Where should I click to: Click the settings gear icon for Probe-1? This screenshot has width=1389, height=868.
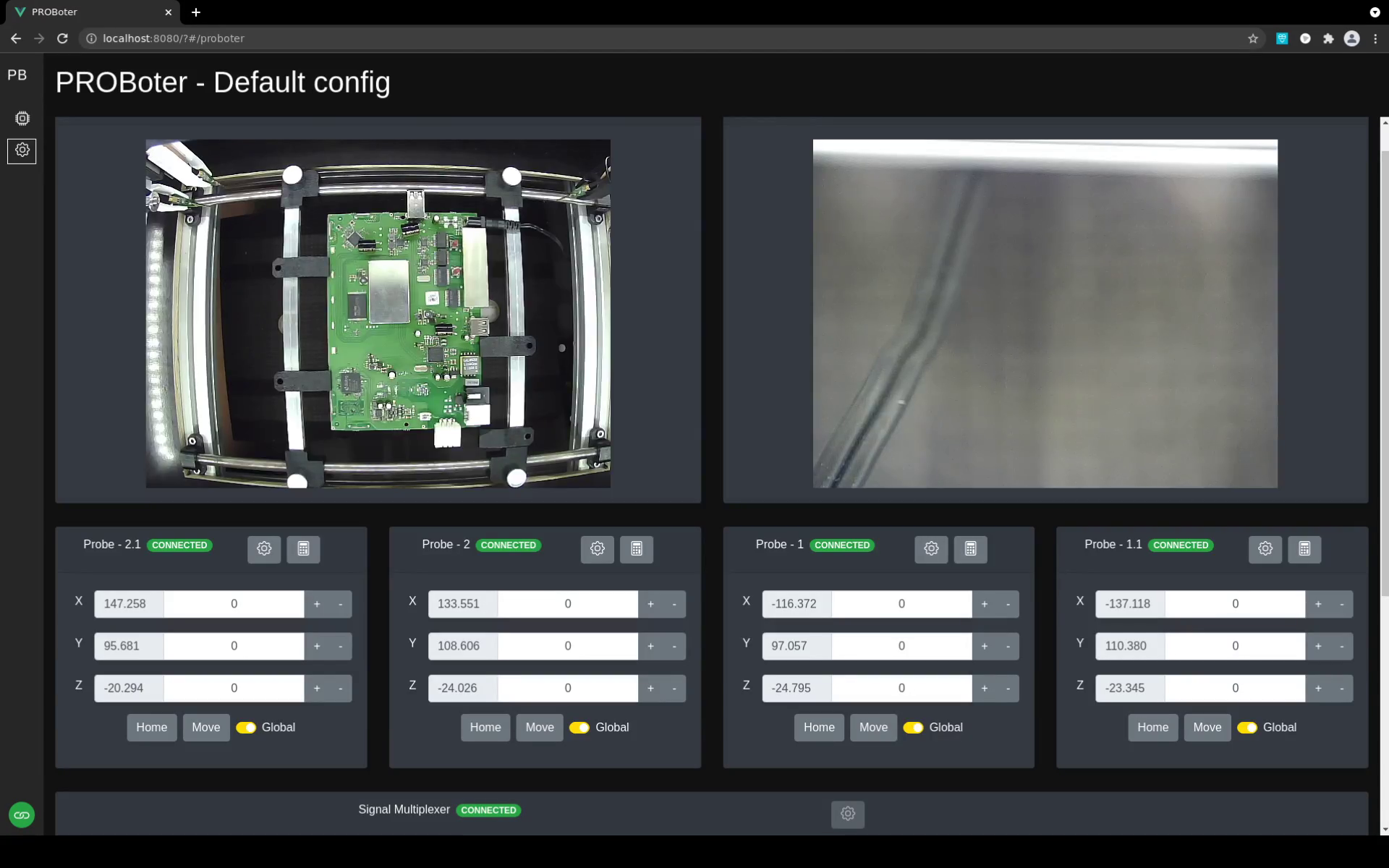click(x=931, y=548)
